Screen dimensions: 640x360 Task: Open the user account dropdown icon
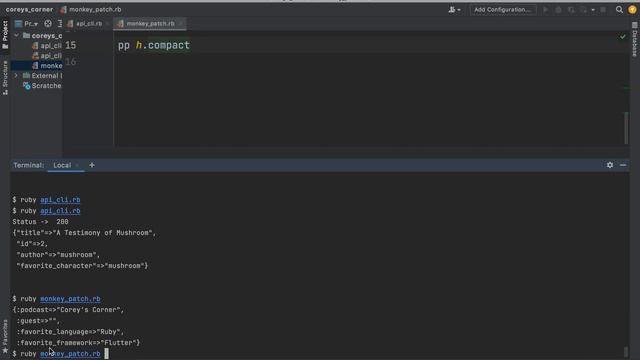[x=454, y=9]
